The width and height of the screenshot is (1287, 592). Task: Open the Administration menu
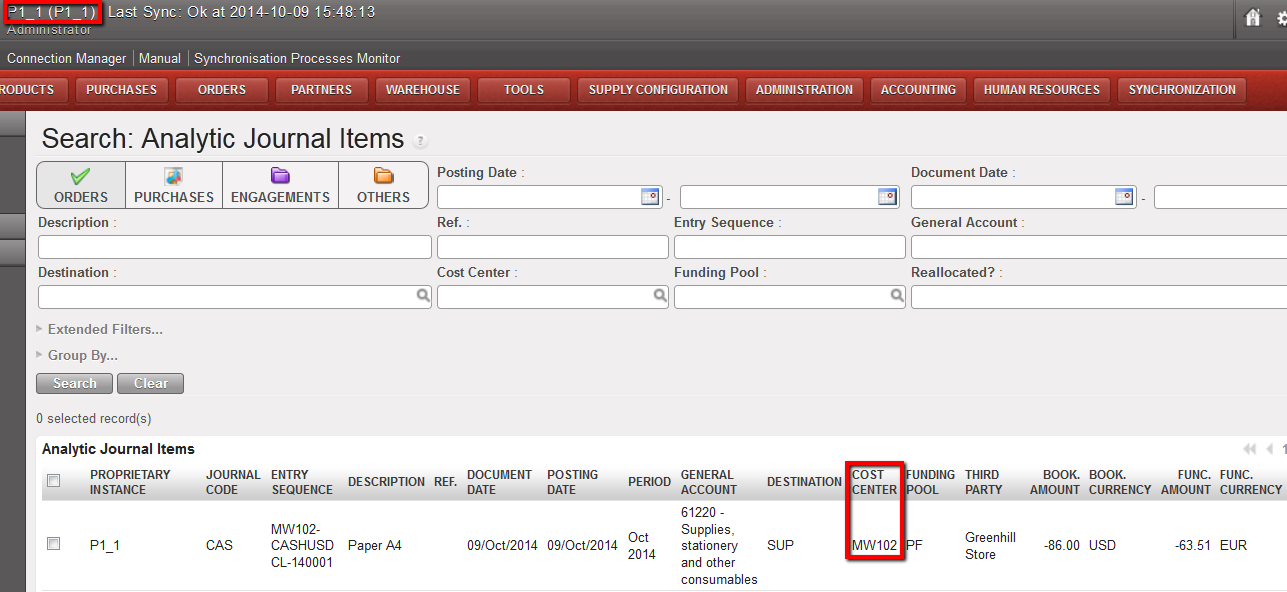pyautogui.click(x=804, y=90)
